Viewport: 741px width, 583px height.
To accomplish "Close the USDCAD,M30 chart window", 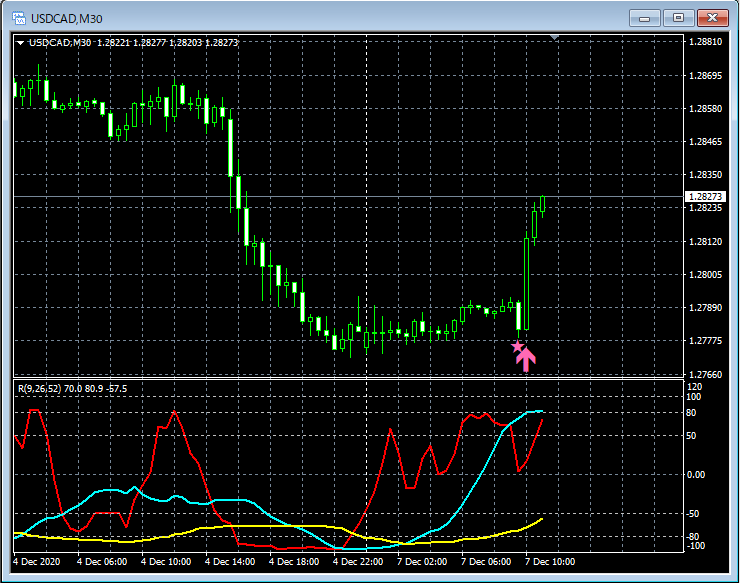I will [713, 18].
